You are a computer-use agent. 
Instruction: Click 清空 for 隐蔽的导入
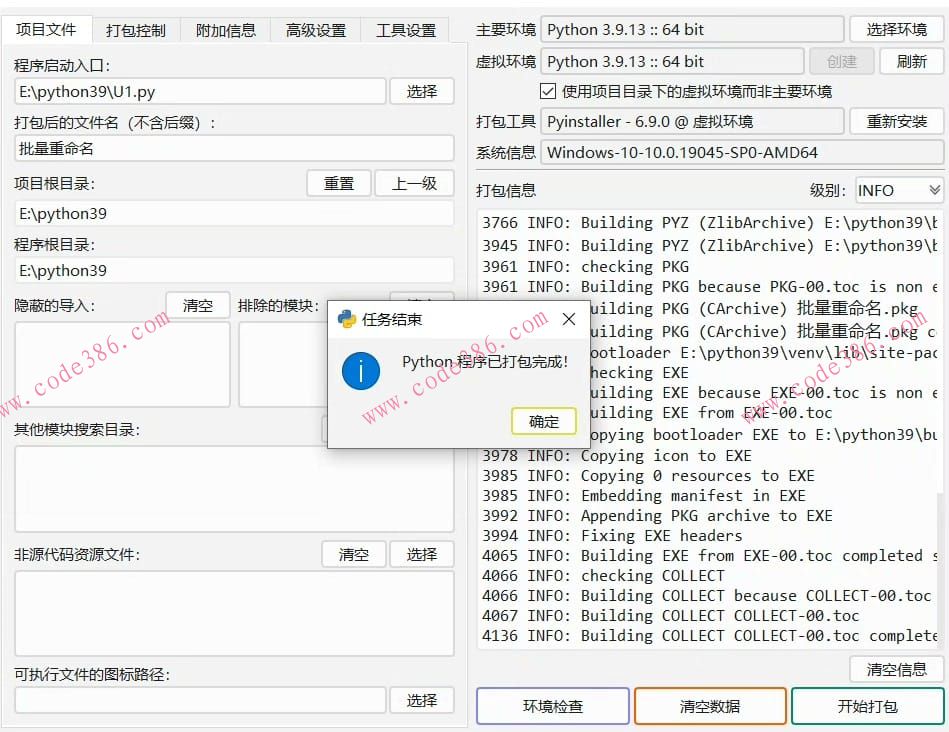point(198,305)
